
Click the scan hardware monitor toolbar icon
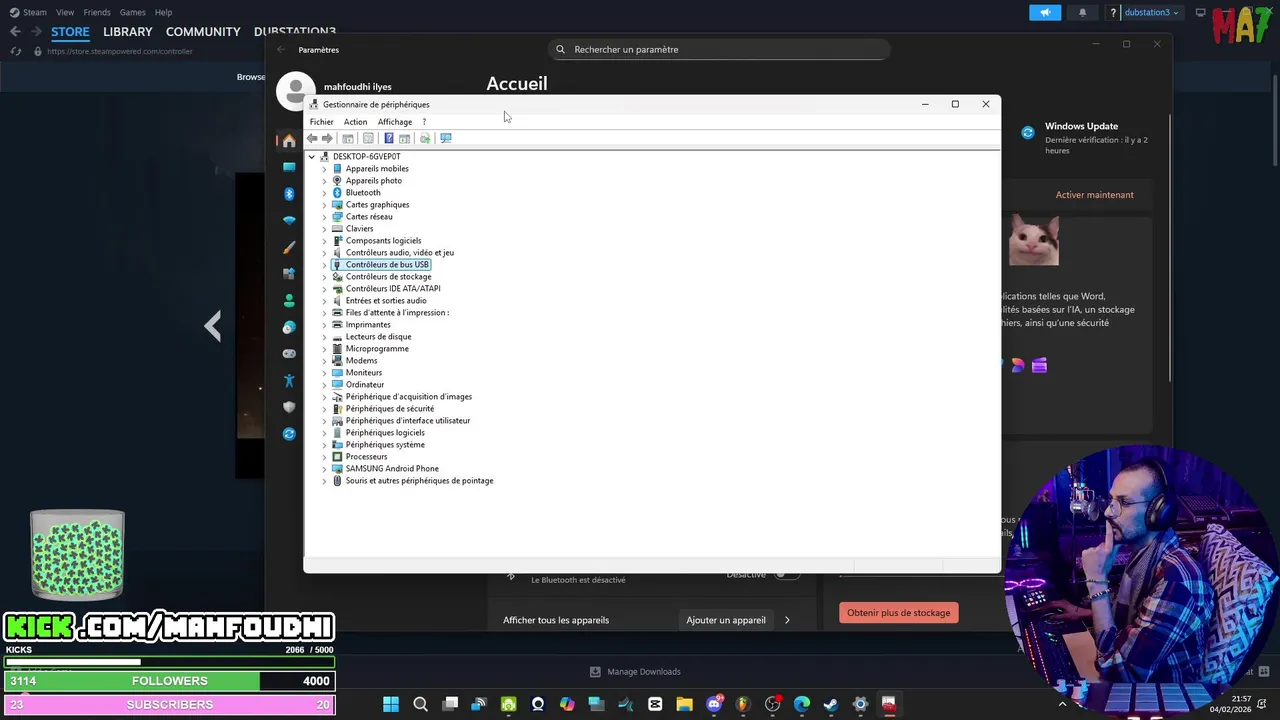coord(446,138)
